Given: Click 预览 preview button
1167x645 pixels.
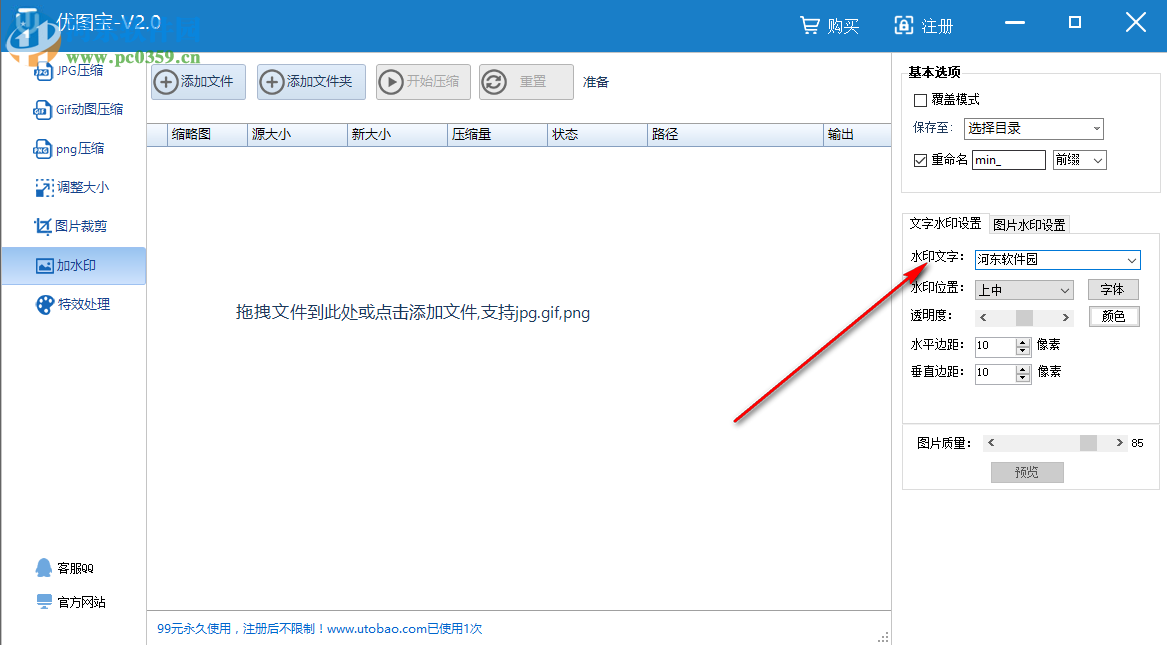Looking at the screenshot, I should click(1027, 472).
